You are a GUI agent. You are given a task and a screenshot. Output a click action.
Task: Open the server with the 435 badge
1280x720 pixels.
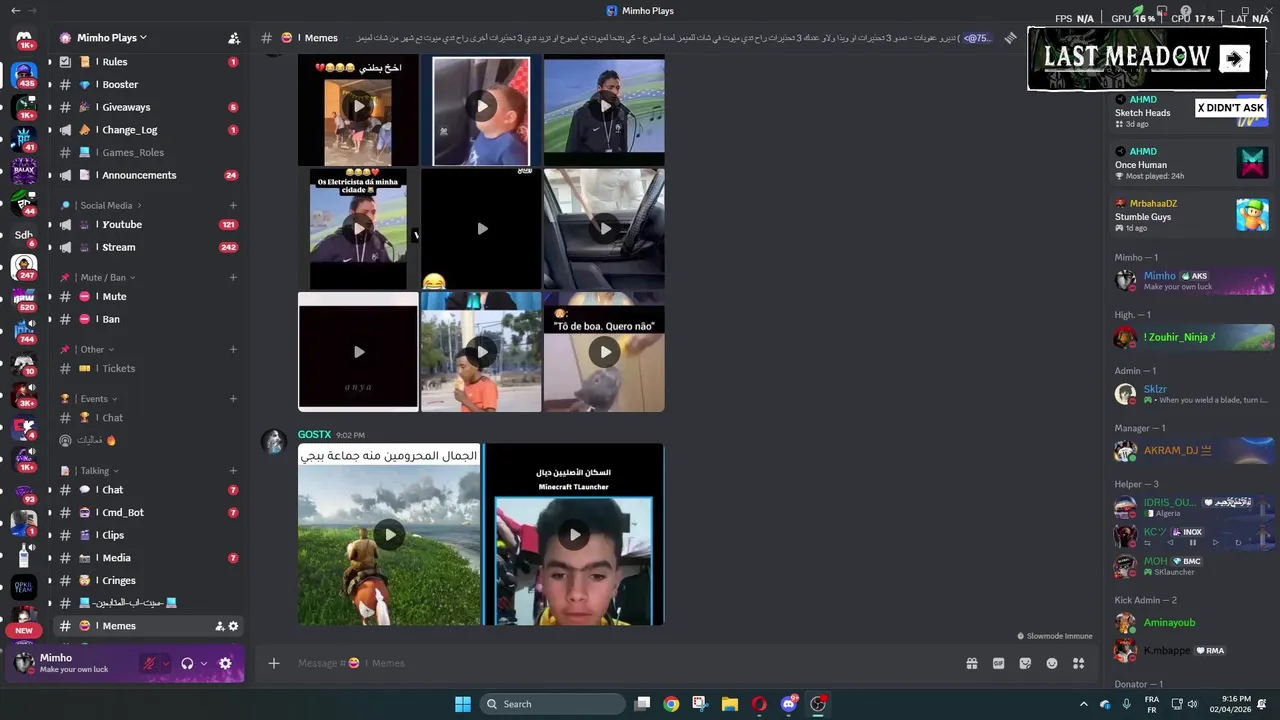[x=24, y=75]
